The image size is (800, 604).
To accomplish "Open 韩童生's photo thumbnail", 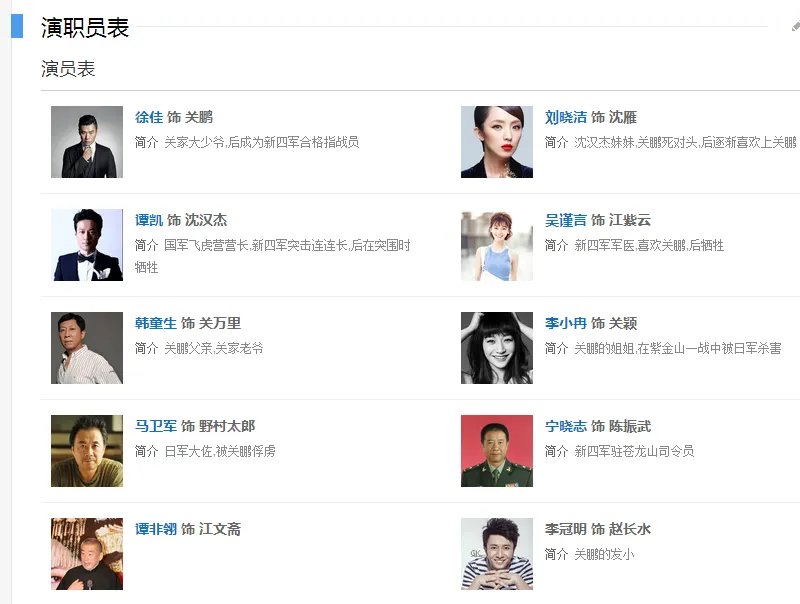I will coord(87,348).
